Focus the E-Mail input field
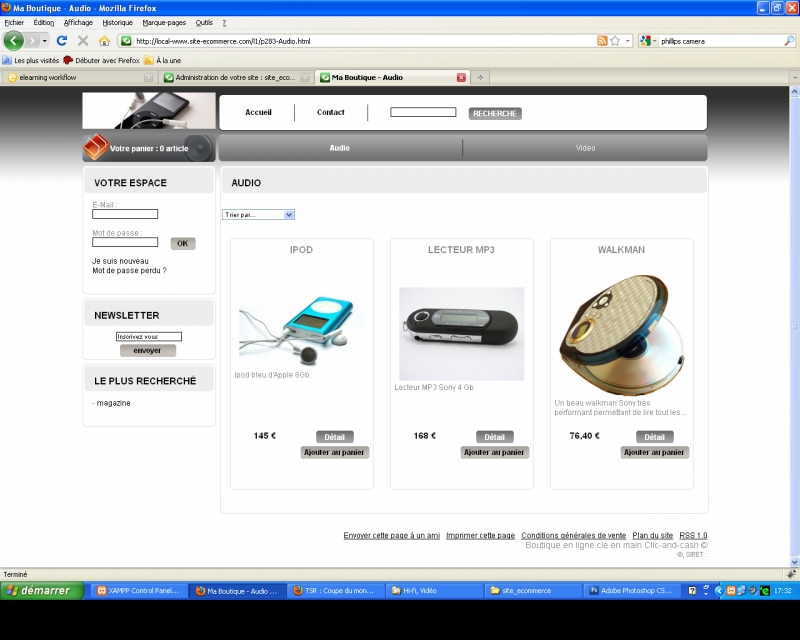The height and width of the screenshot is (640, 800). pyautogui.click(x=125, y=214)
